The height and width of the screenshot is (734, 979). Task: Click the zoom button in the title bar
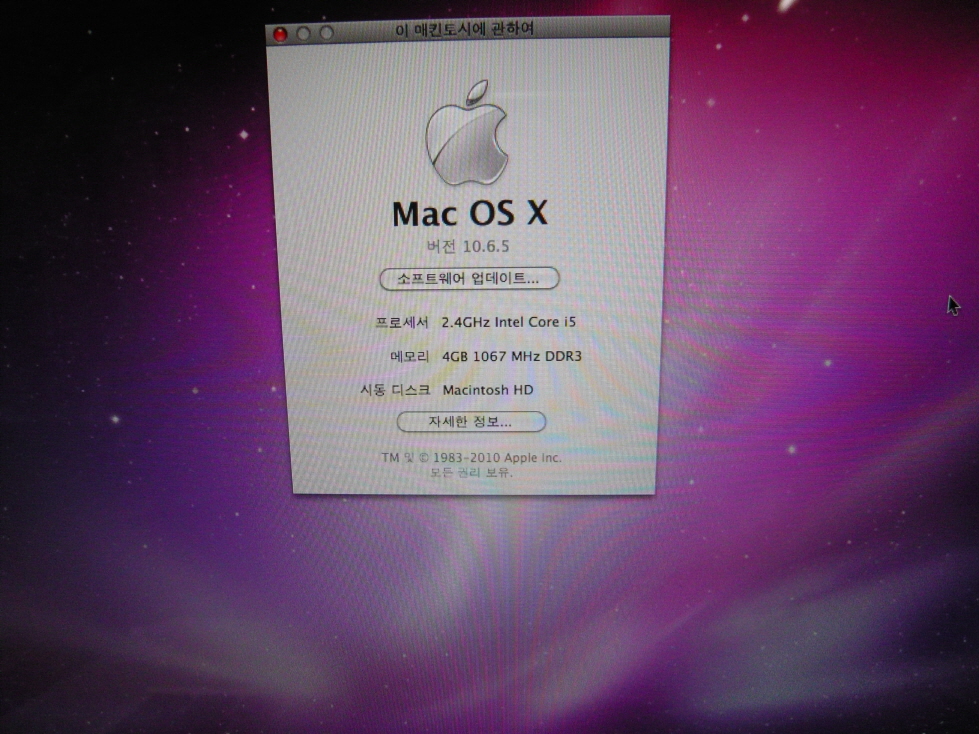[x=327, y=33]
